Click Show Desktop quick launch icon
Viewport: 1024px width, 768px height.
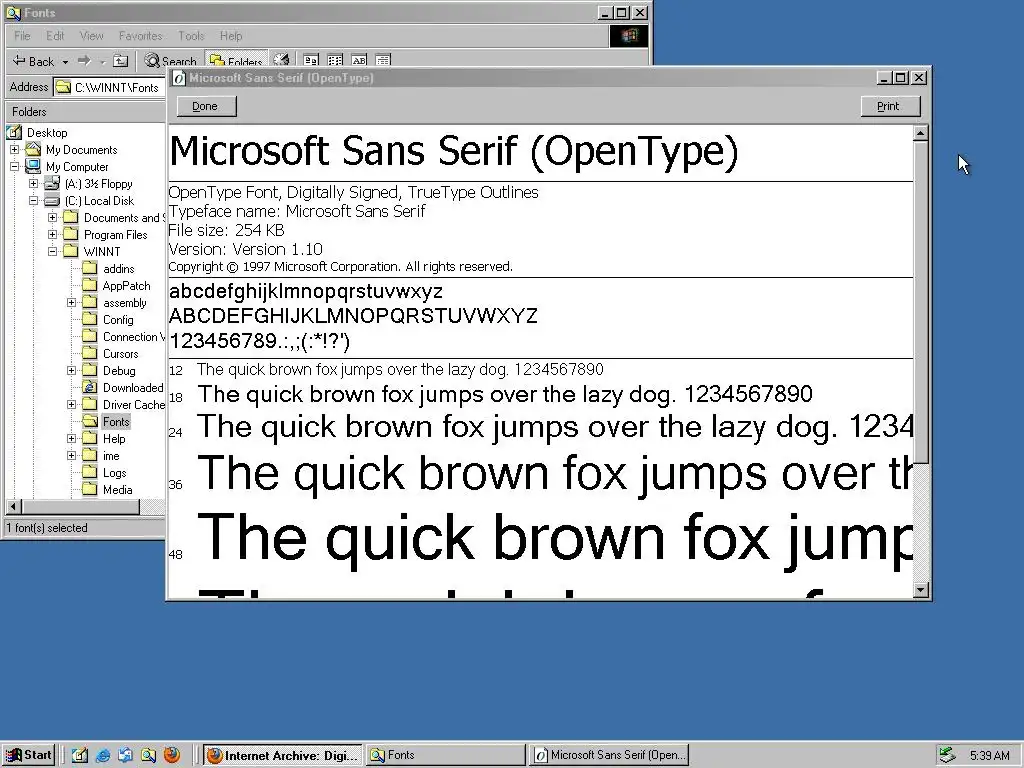coord(80,756)
